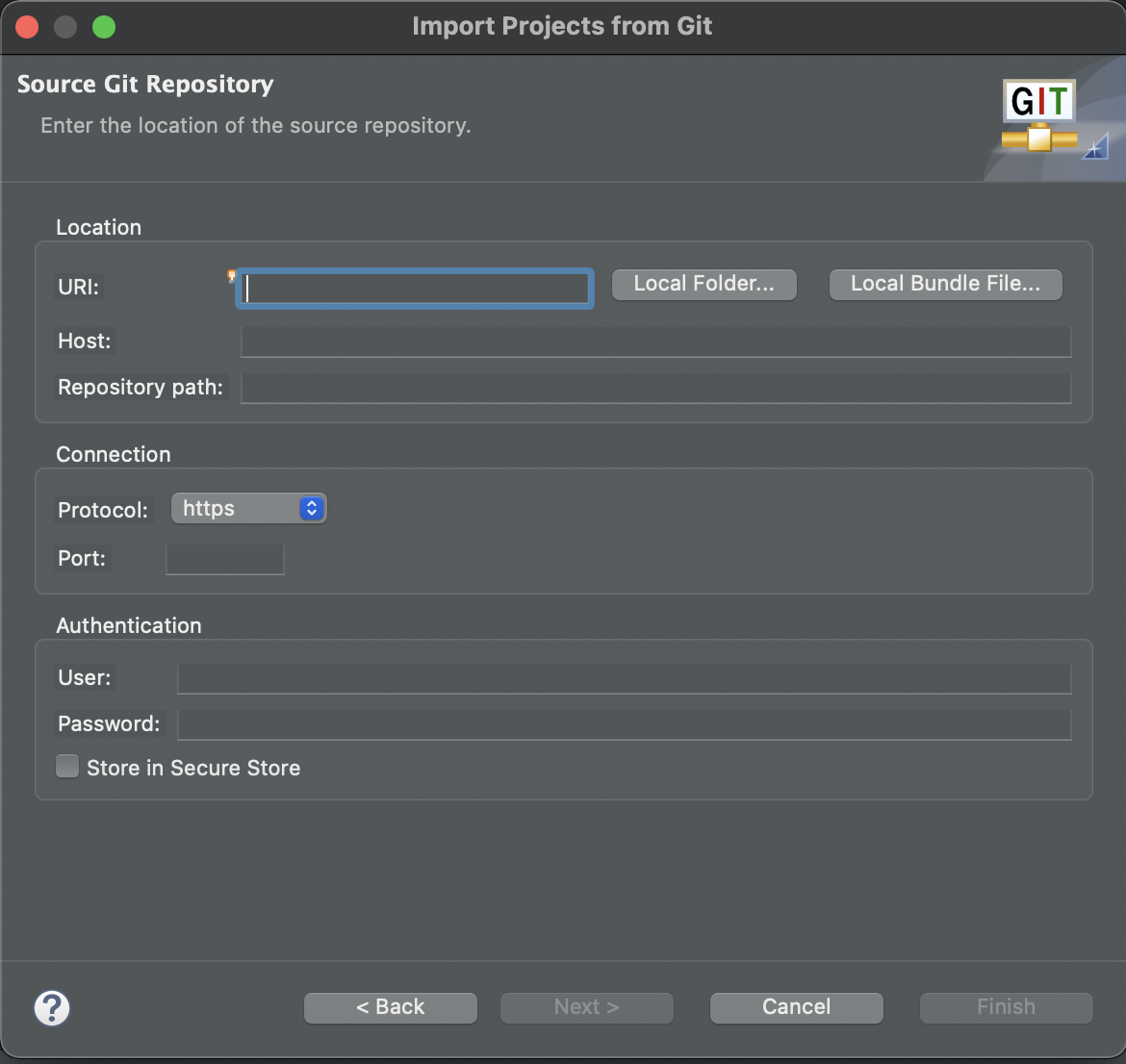Image resolution: width=1126 pixels, height=1064 pixels.
Task: Click the Source Git Repository heading
Action: pos(145,84)
